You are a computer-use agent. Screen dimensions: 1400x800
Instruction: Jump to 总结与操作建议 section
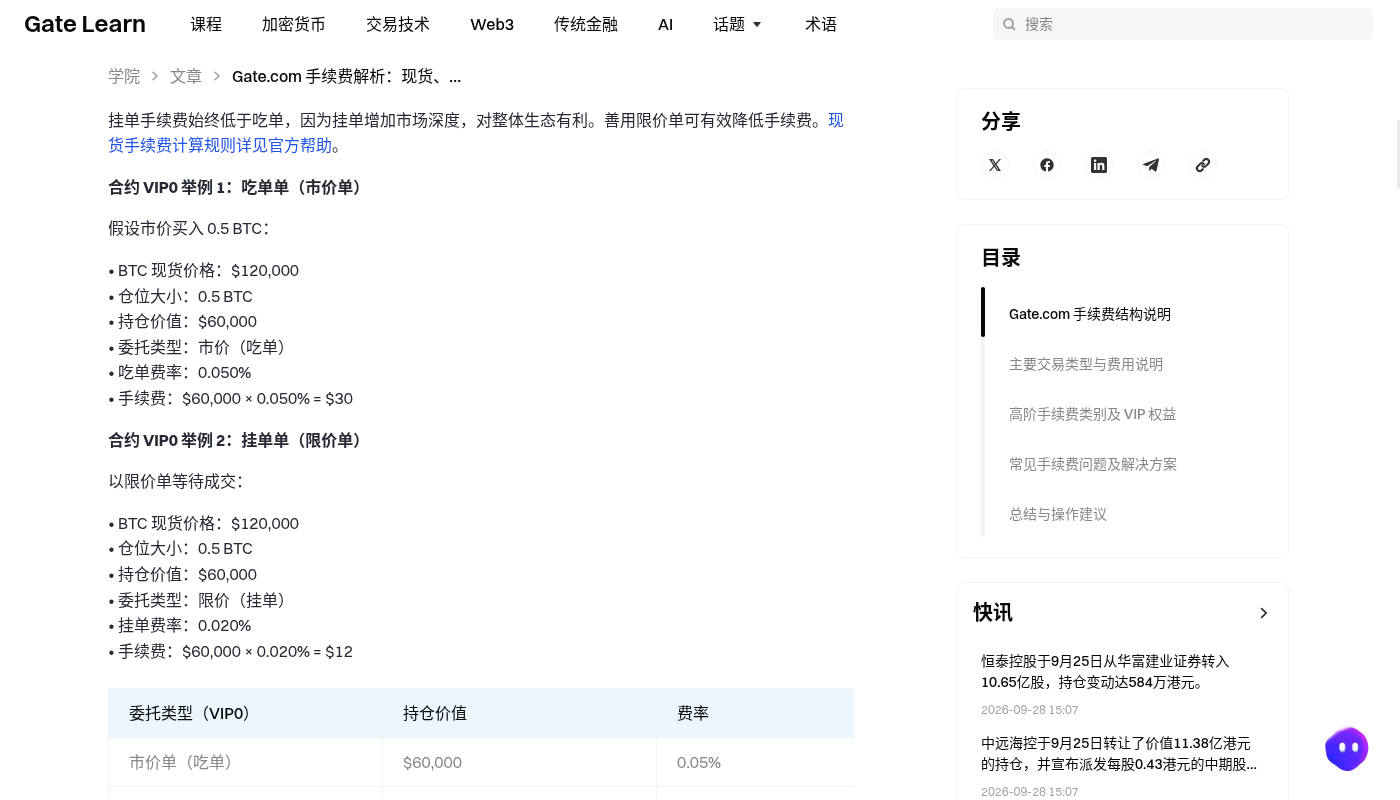click(1058, 514)
